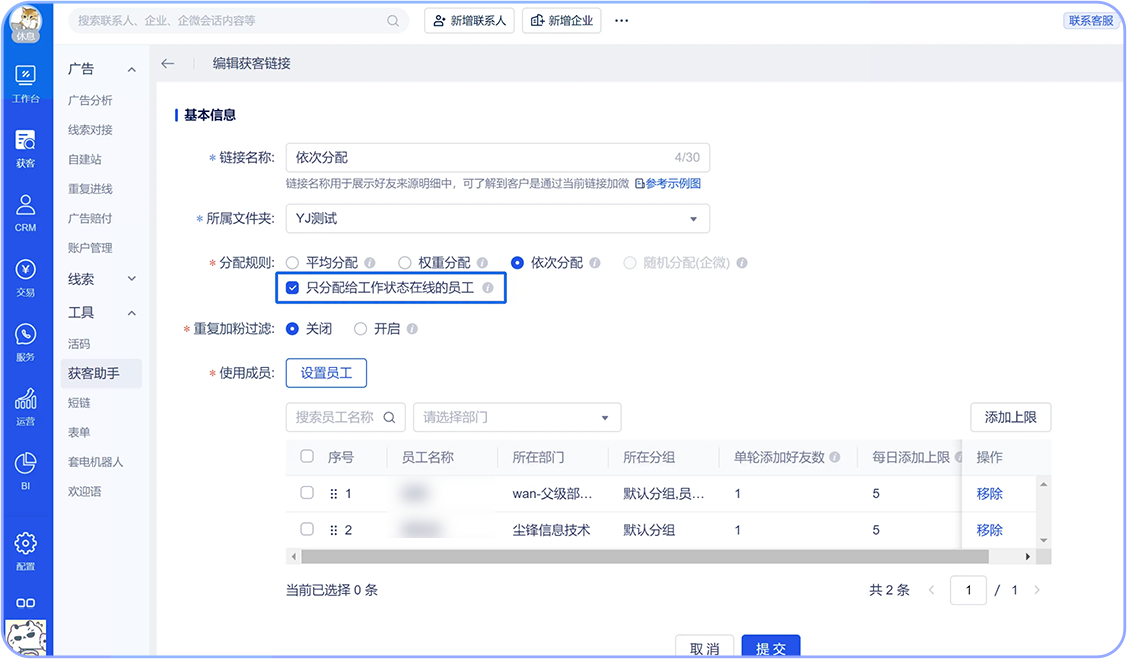Go to 运营 operations sidebar icon
1127x659 pixels.
(25, 406)
